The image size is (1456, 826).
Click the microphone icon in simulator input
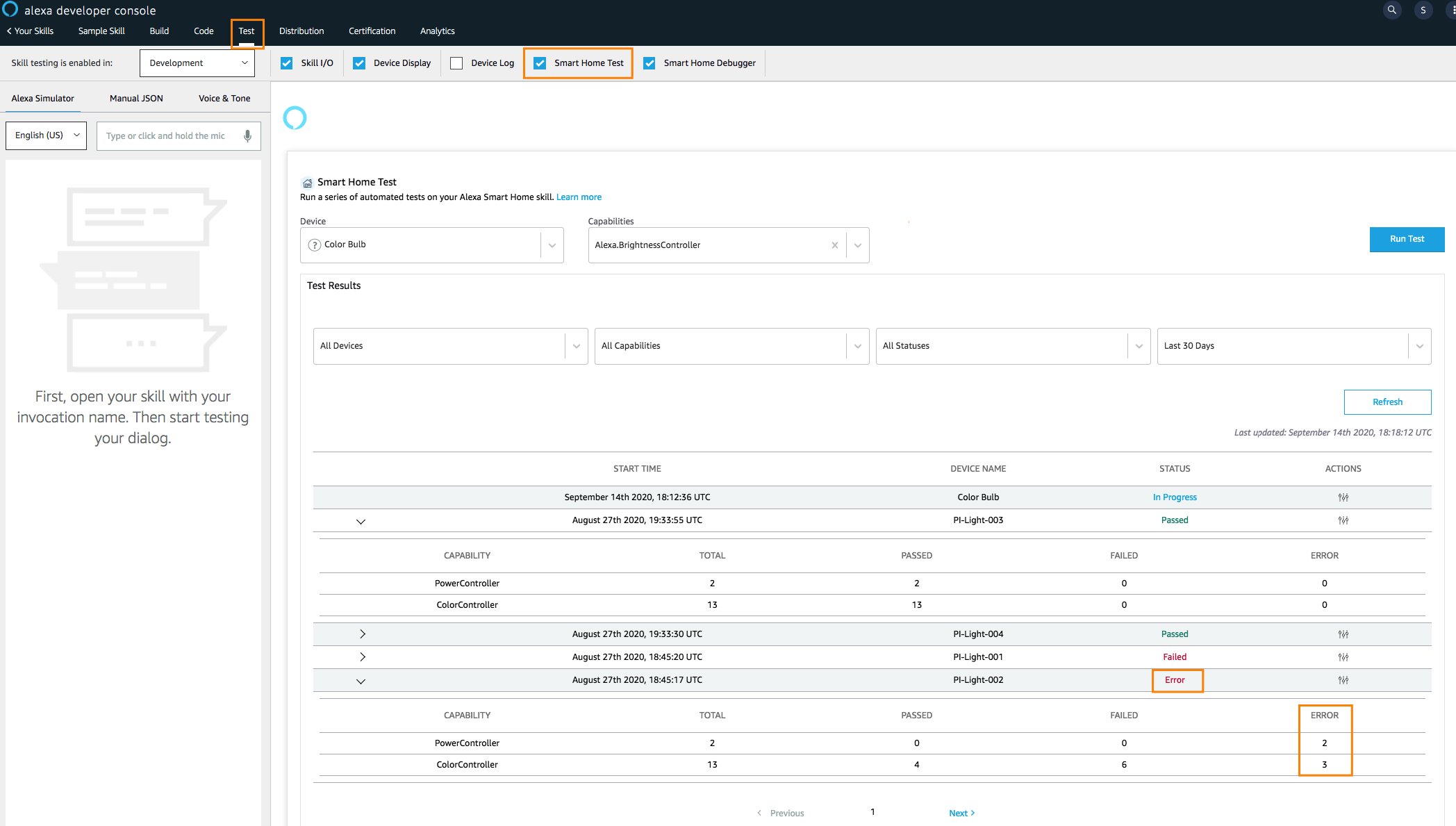point(247,135)
